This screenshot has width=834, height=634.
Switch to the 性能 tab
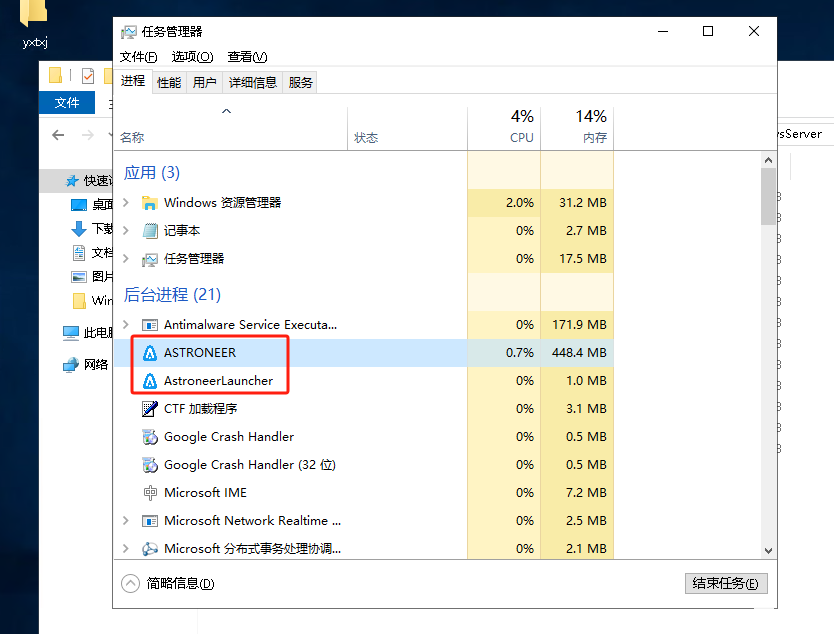(169, 82)
